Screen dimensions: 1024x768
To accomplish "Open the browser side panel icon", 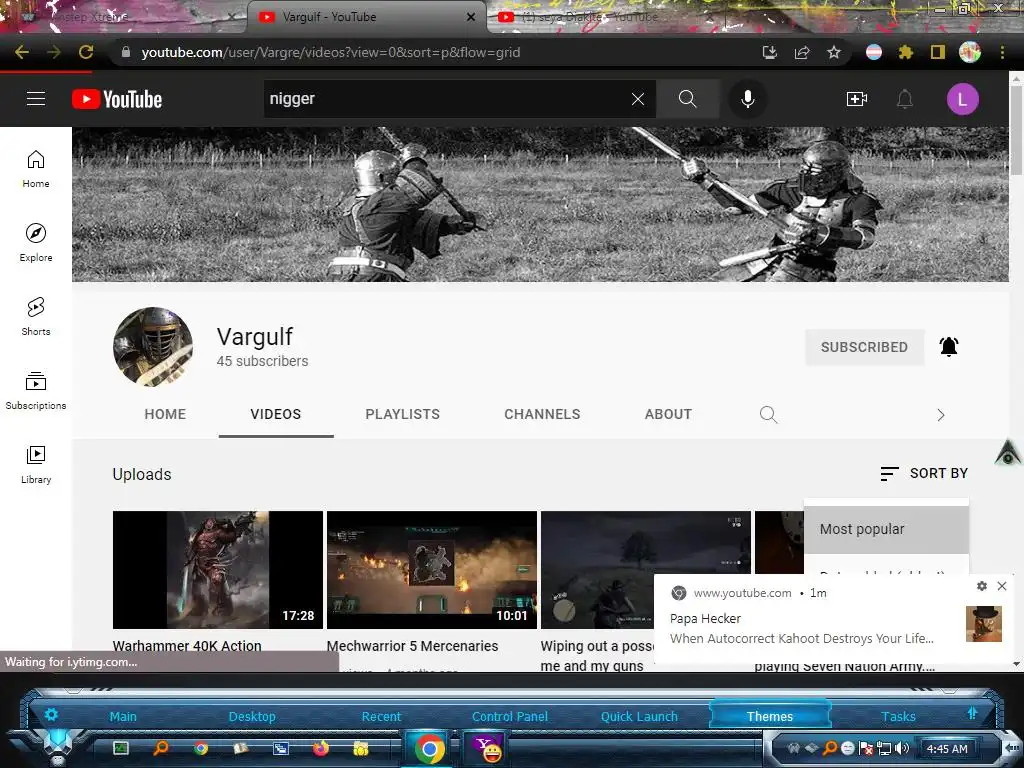I will (x=937, y=52).
